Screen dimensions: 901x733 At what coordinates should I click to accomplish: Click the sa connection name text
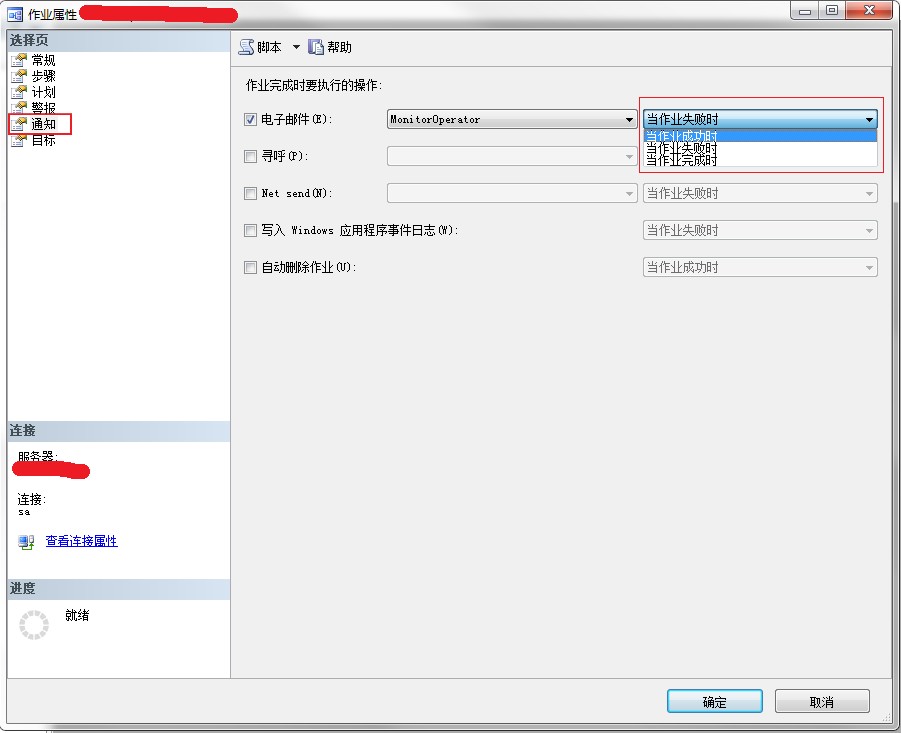point(24,512)
